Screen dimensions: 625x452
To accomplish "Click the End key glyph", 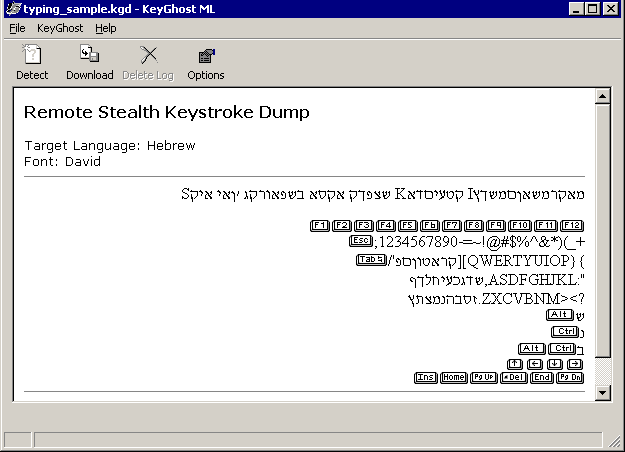I will pyautogui.click(x=542, y=377).
